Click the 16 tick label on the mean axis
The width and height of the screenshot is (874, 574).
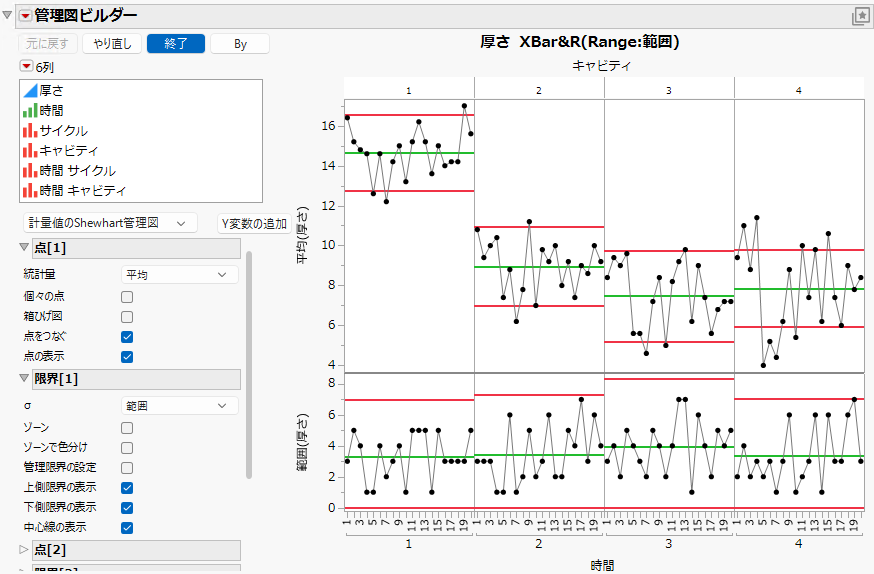tap(328, 126)
